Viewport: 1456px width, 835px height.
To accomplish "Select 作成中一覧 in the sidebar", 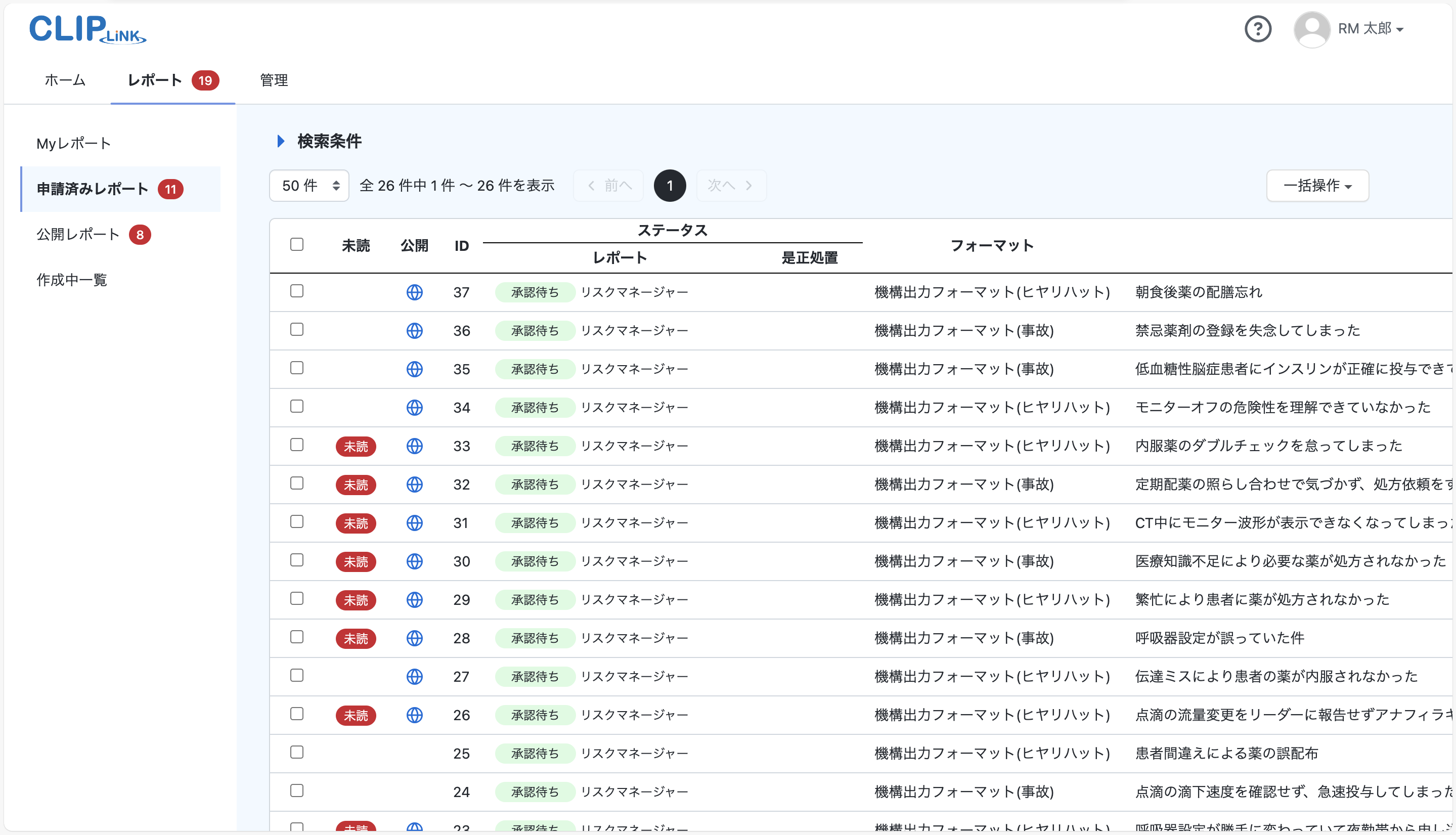I will [x=71, y=279].
